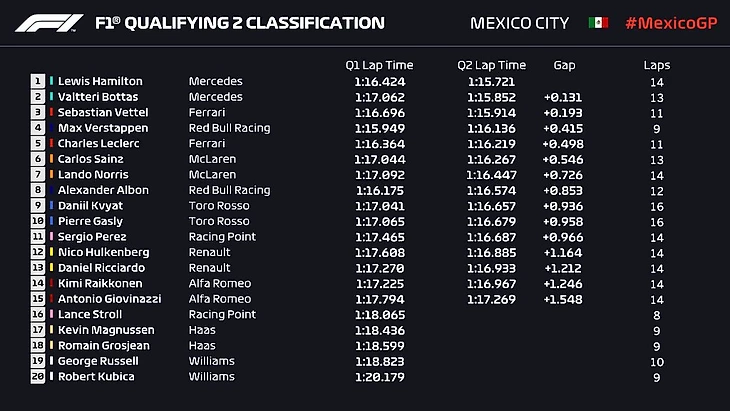Click Robert Kubica's driver name
The width and height of the screenshot is (730, 411).
click(x=97, y=377)
